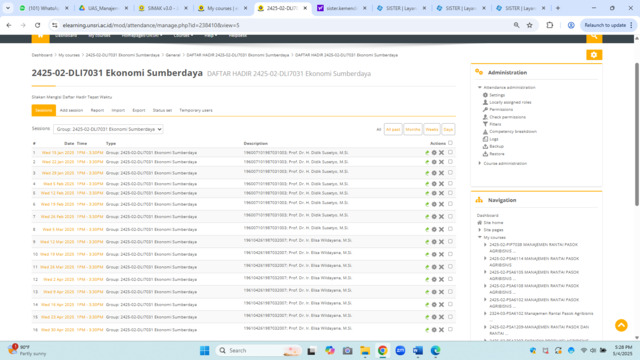The width and height of the screenshot is (640, 360).
Task: Click the orange home icon in navbar
Action: pyautogui.click(x=40, y=38)
